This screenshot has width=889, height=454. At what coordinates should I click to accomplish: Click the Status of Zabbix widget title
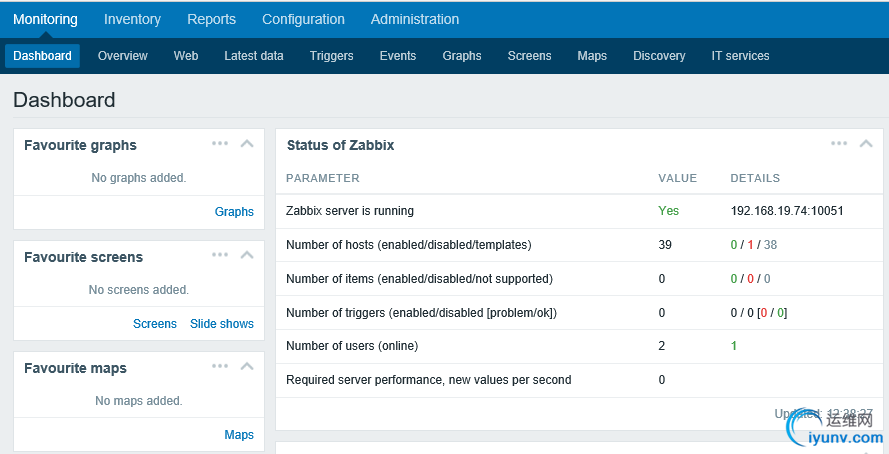pos(341,145)
